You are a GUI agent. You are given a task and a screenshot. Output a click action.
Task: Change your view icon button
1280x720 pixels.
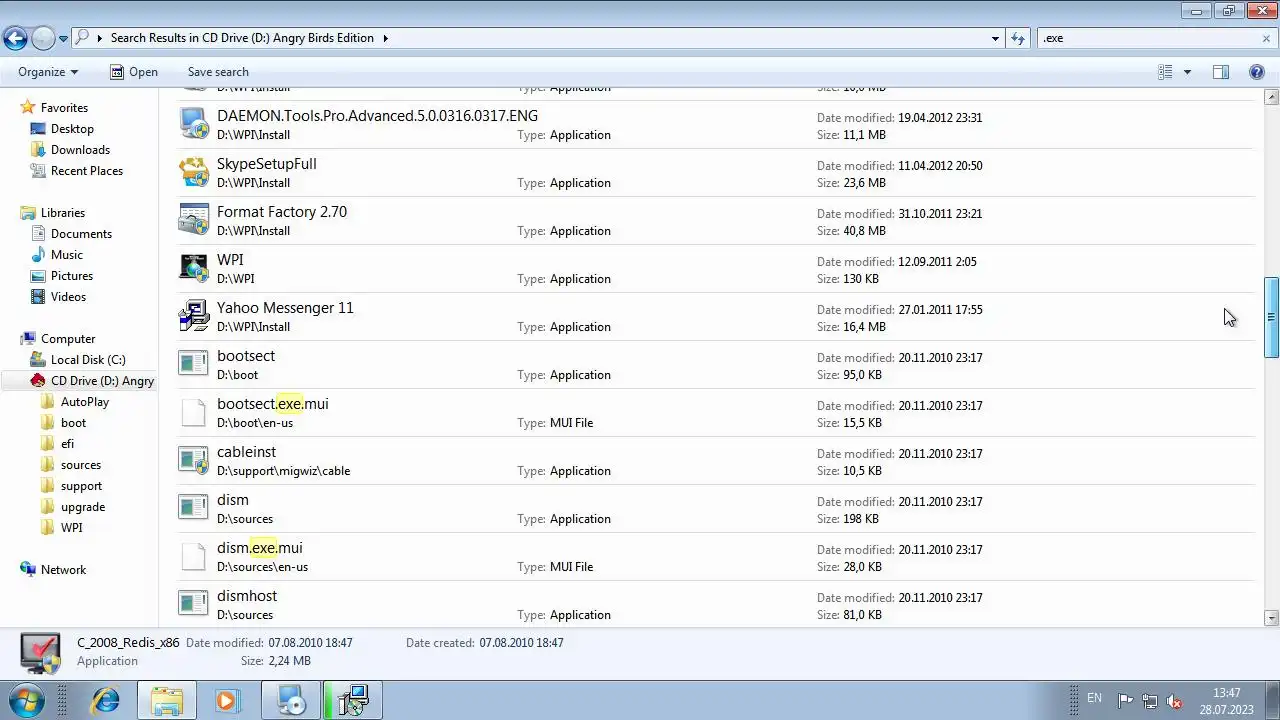coord(1165,72)
